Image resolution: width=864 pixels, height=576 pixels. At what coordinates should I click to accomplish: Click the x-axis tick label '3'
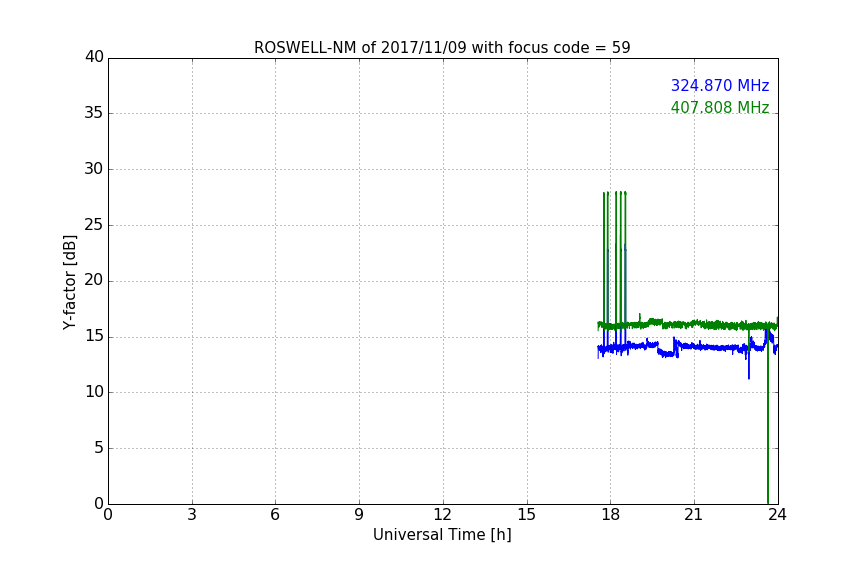pyautogui.click(x=192, y=515)
